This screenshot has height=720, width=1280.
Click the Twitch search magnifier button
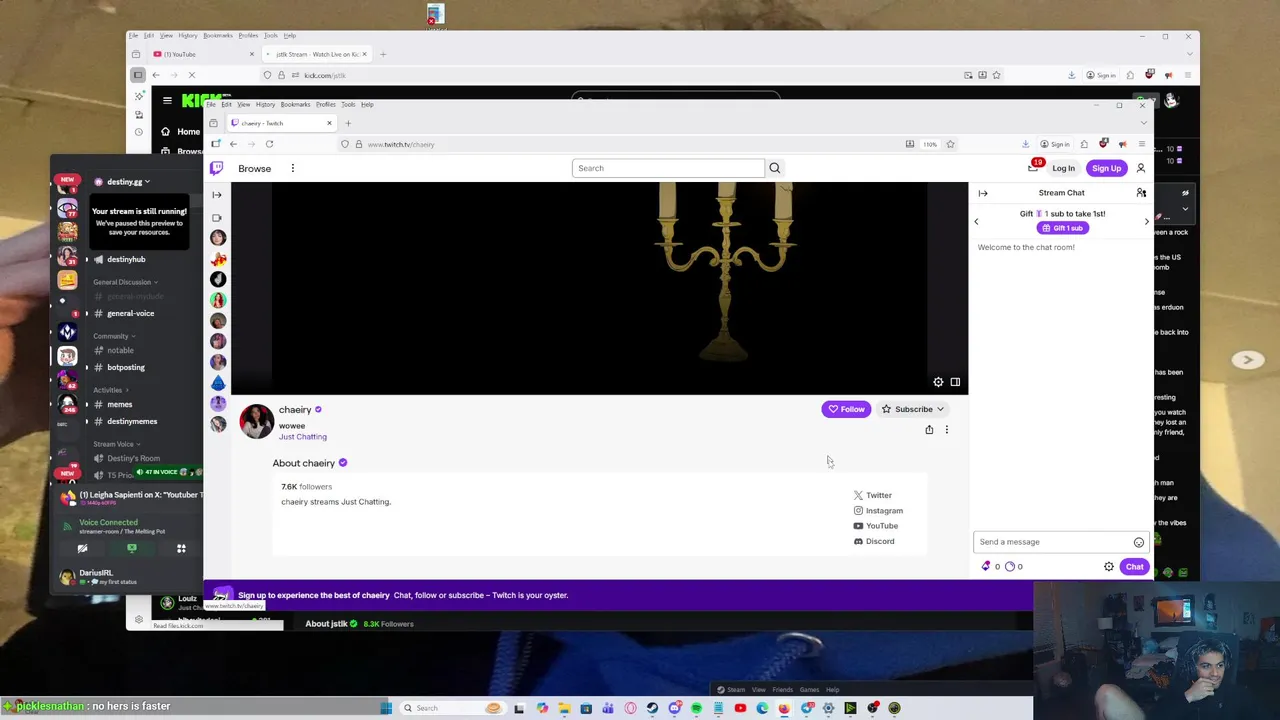click(775, 168)
